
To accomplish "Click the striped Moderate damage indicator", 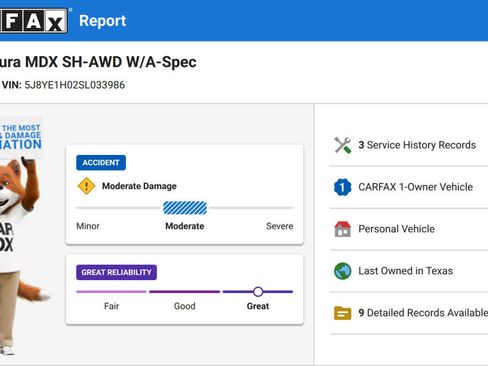I will [x=185, y=208].
